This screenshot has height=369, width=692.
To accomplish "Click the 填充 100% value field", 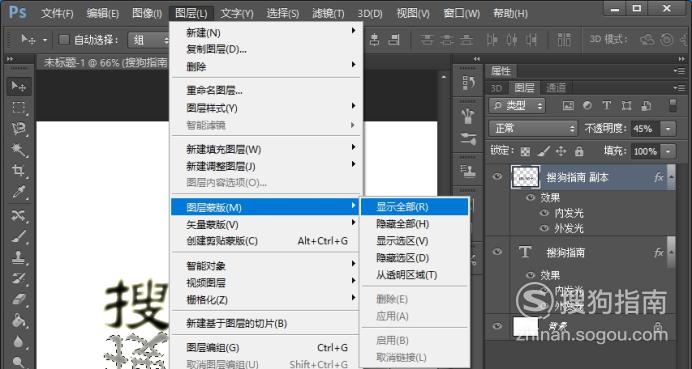I will click(646, 152).
